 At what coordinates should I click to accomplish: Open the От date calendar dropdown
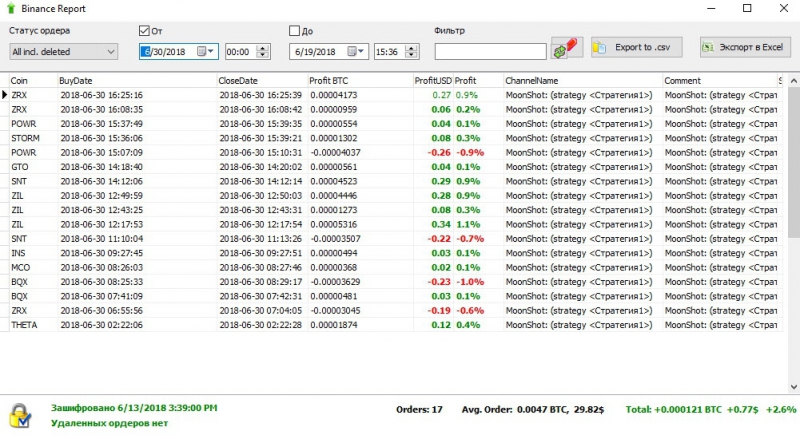point(206,52)
